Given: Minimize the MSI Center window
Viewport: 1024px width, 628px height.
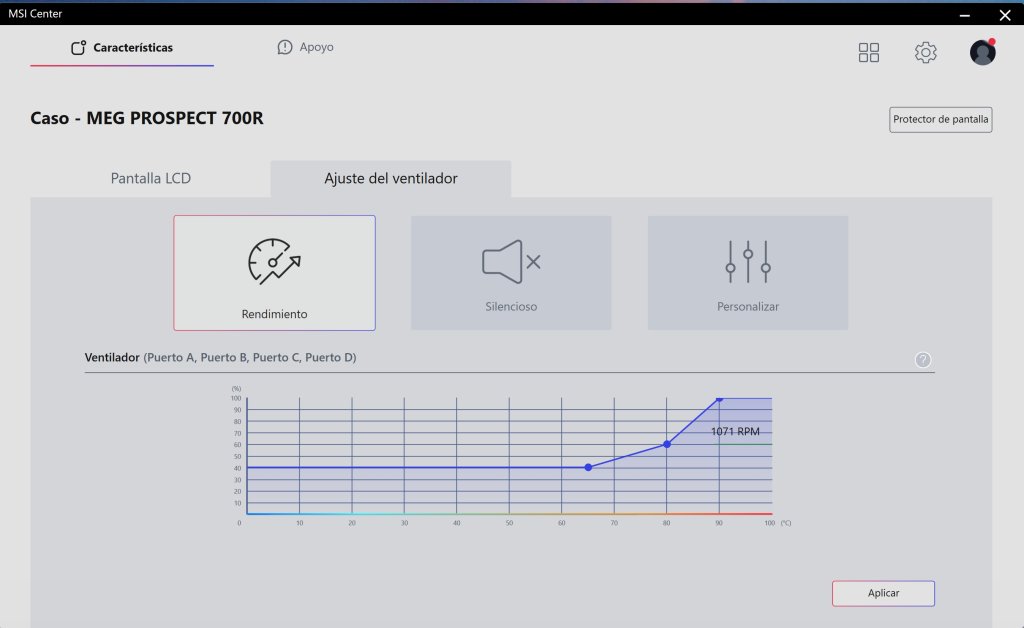Looking at the screenshot, I should coord(965,14).
